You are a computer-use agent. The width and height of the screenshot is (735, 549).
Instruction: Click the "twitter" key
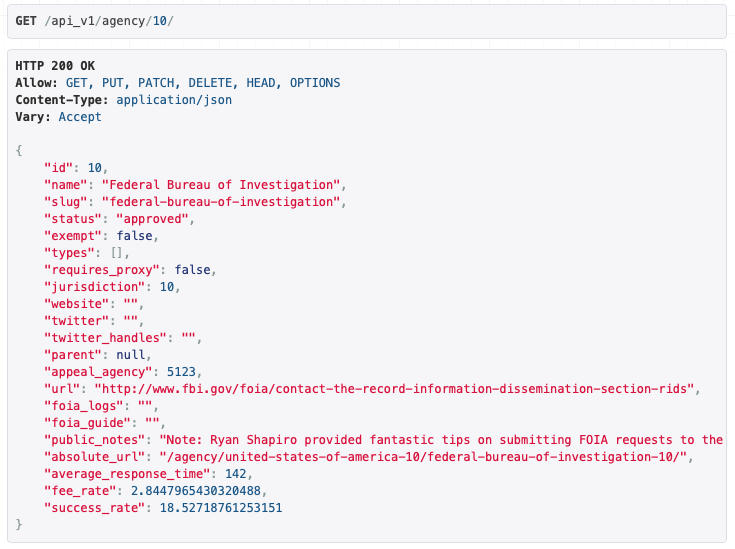tap(76, 321)
